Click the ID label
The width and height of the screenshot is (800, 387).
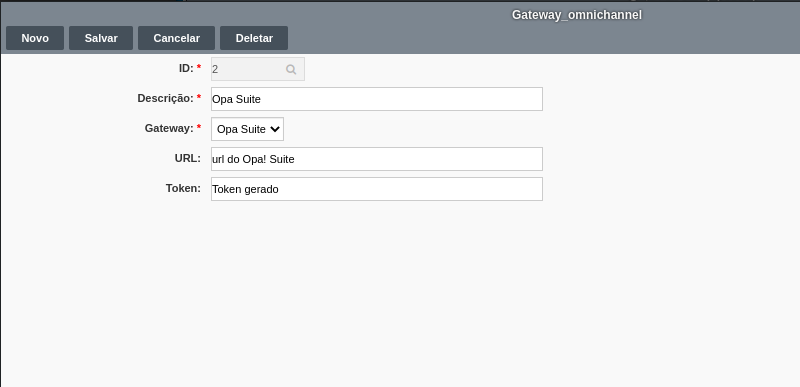pyautogui.click(x=186, y=68)
